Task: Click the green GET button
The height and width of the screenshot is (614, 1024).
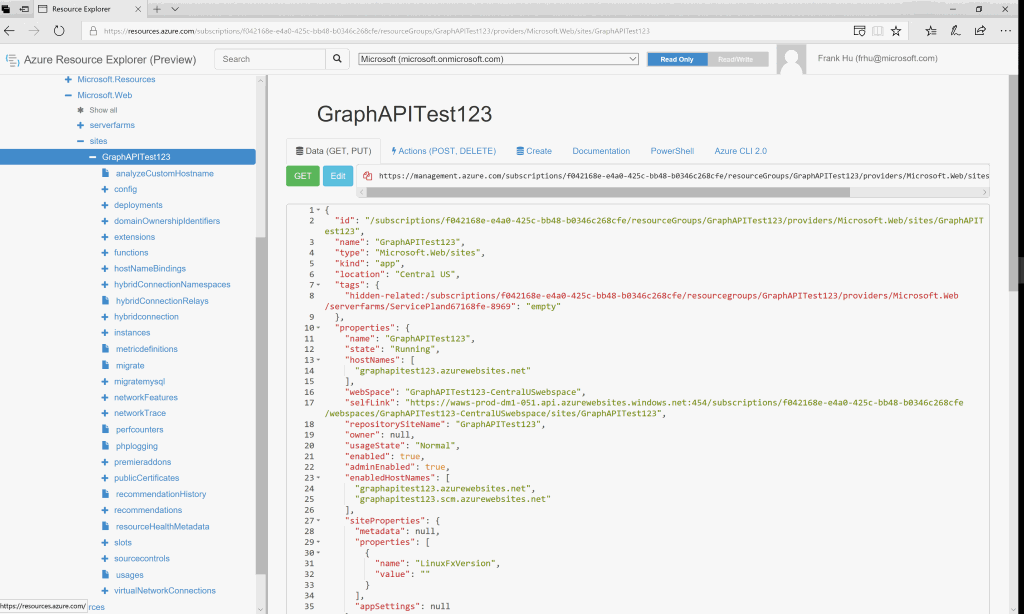Action: 302,176
